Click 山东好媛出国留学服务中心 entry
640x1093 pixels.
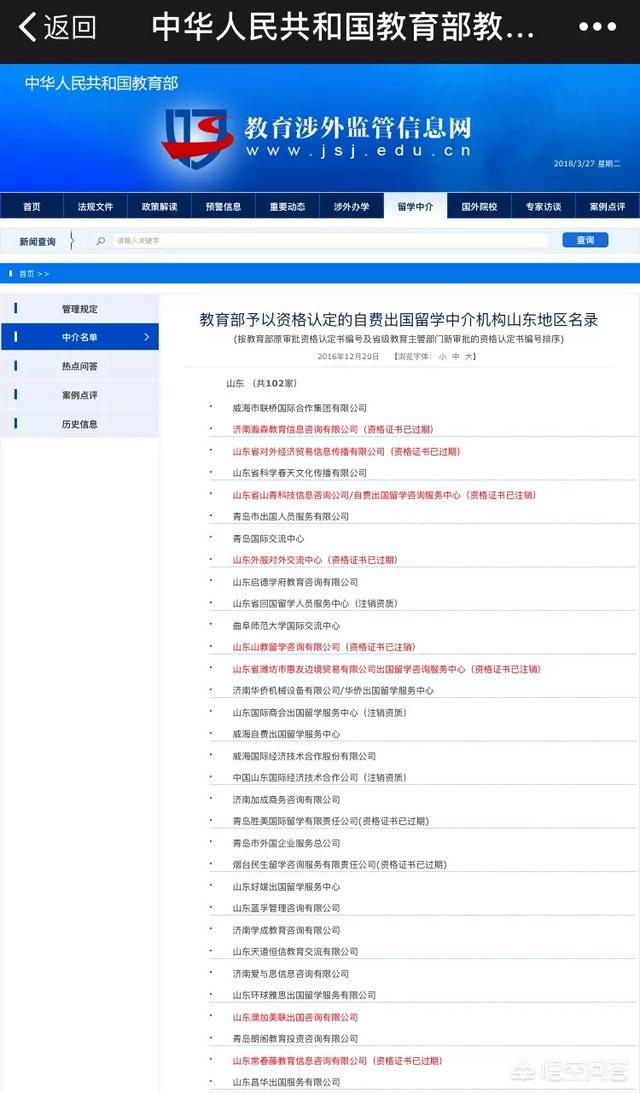[287, 887]
